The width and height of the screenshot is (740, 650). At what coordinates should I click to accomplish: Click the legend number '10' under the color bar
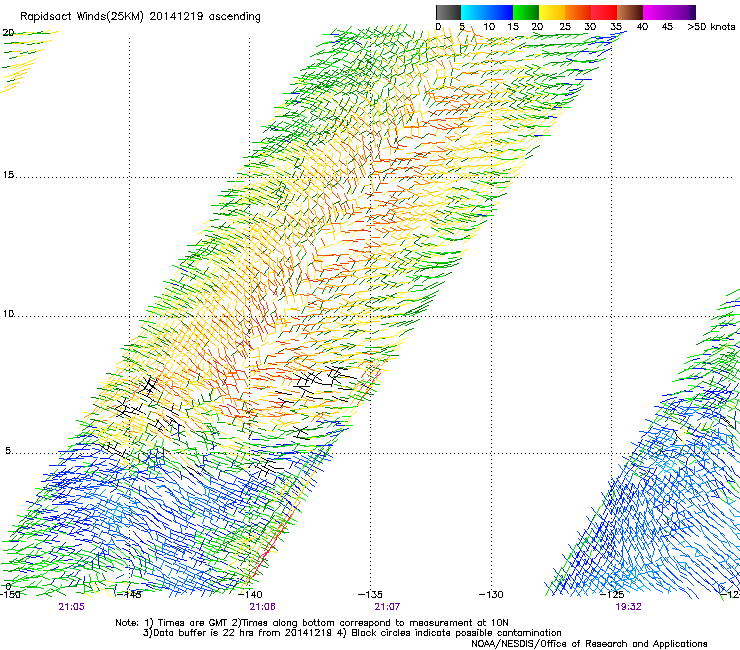tap(489, 27)
